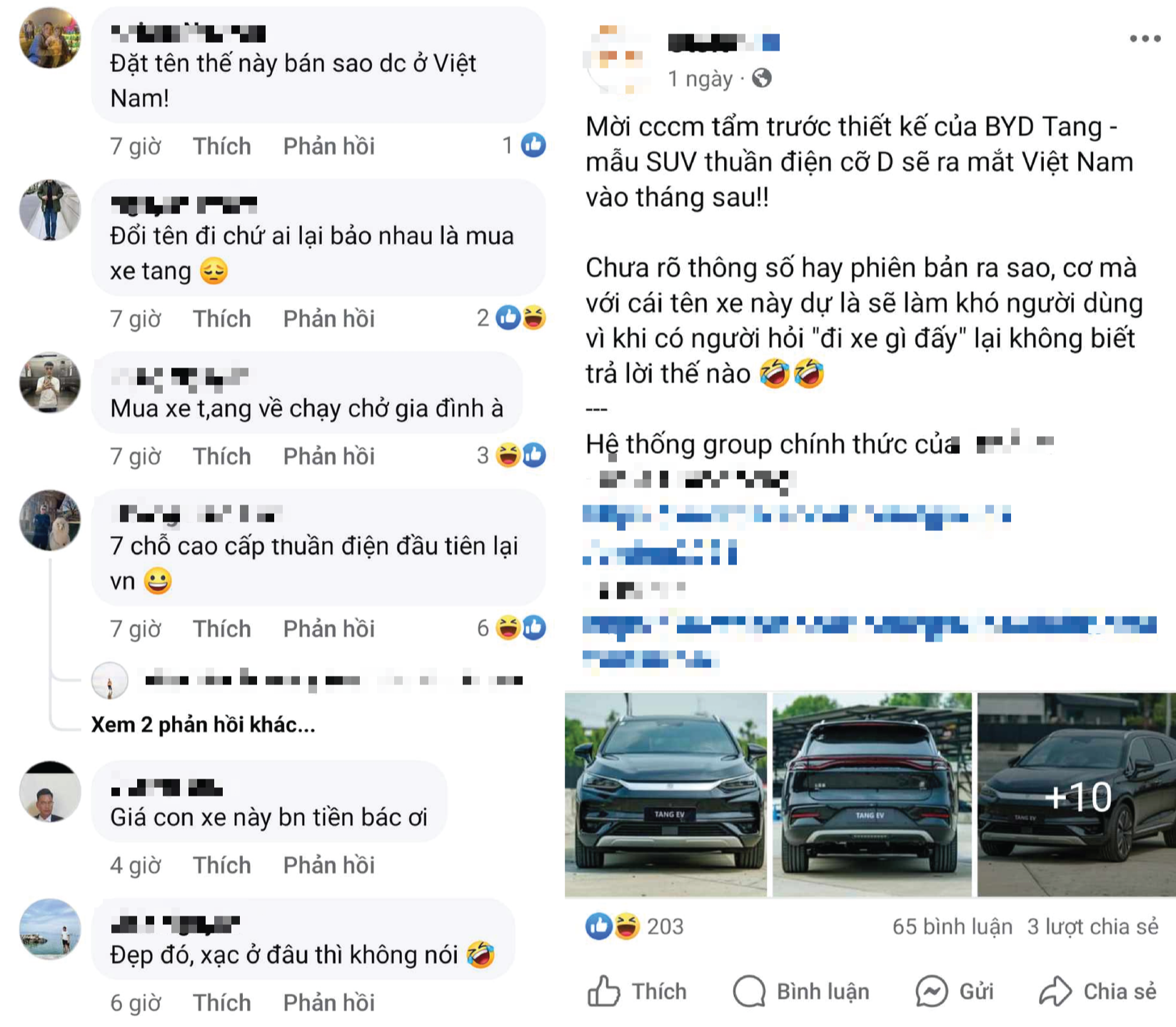Screen dimensions: 1176x1027
Task: Click the Messenger Gửi icon
Action: (932, 991)
